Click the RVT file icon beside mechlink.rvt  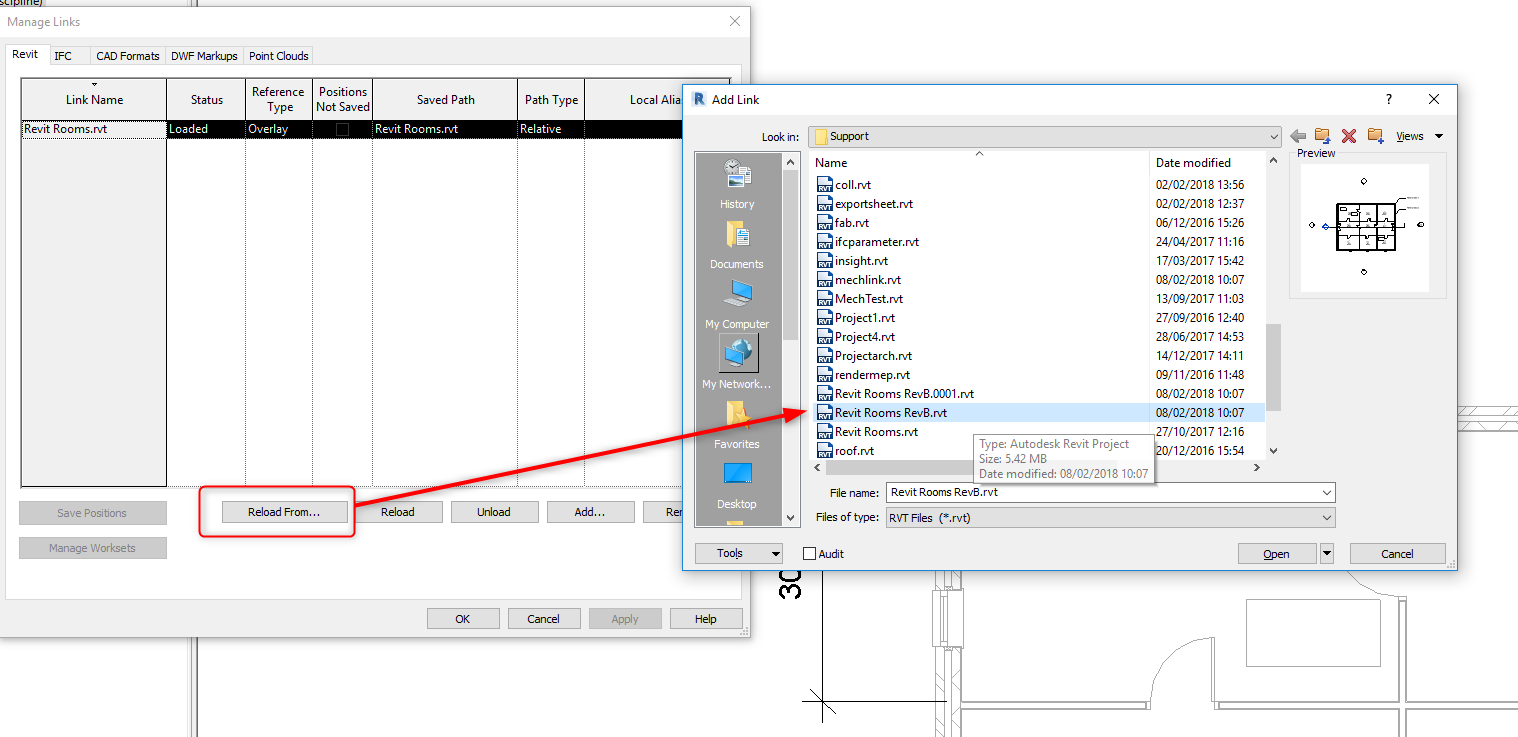pyautogui.click(x=825, y=280)
